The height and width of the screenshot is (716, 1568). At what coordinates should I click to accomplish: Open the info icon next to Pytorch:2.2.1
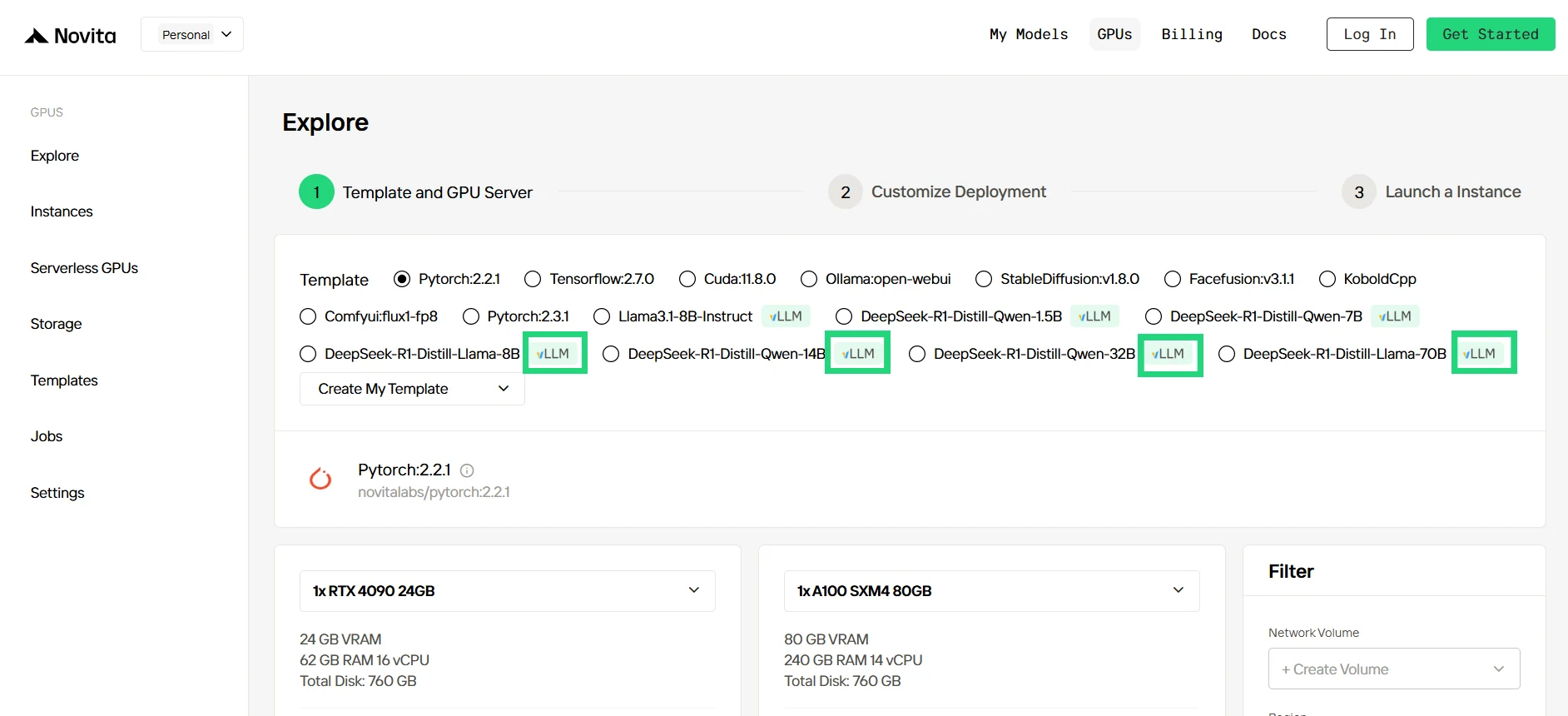467,470
